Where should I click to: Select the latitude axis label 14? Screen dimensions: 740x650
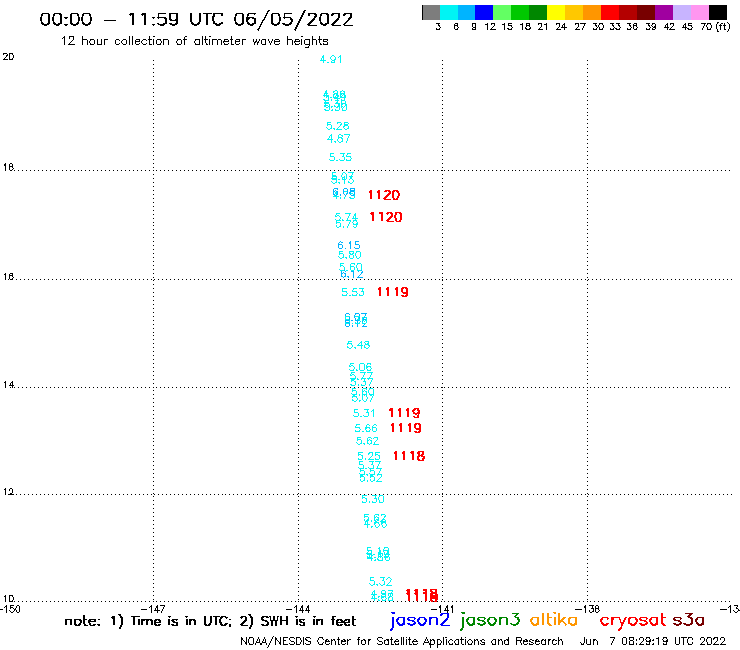point(8,385)
